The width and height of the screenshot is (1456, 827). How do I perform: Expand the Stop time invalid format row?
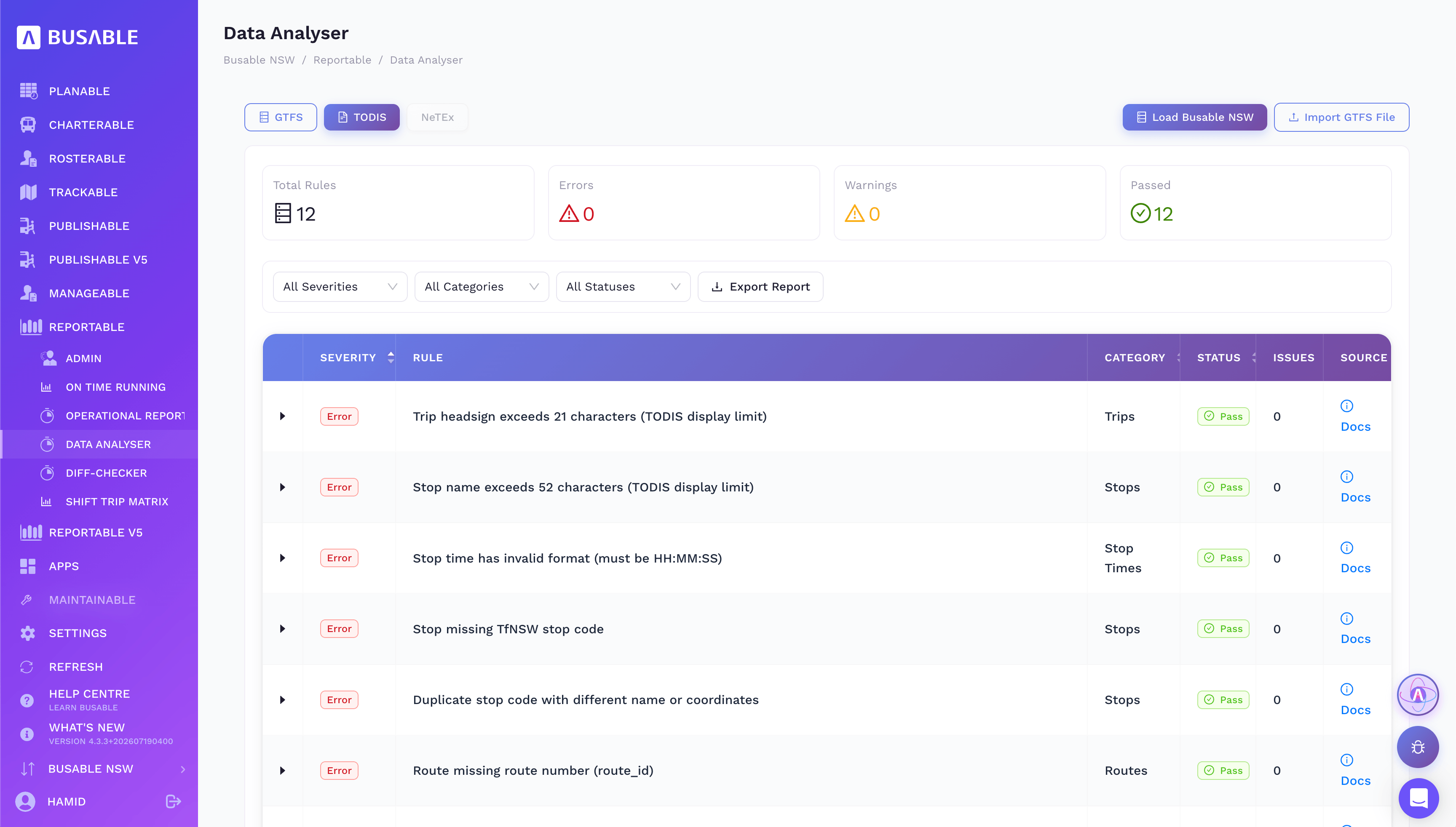point(282,558)
